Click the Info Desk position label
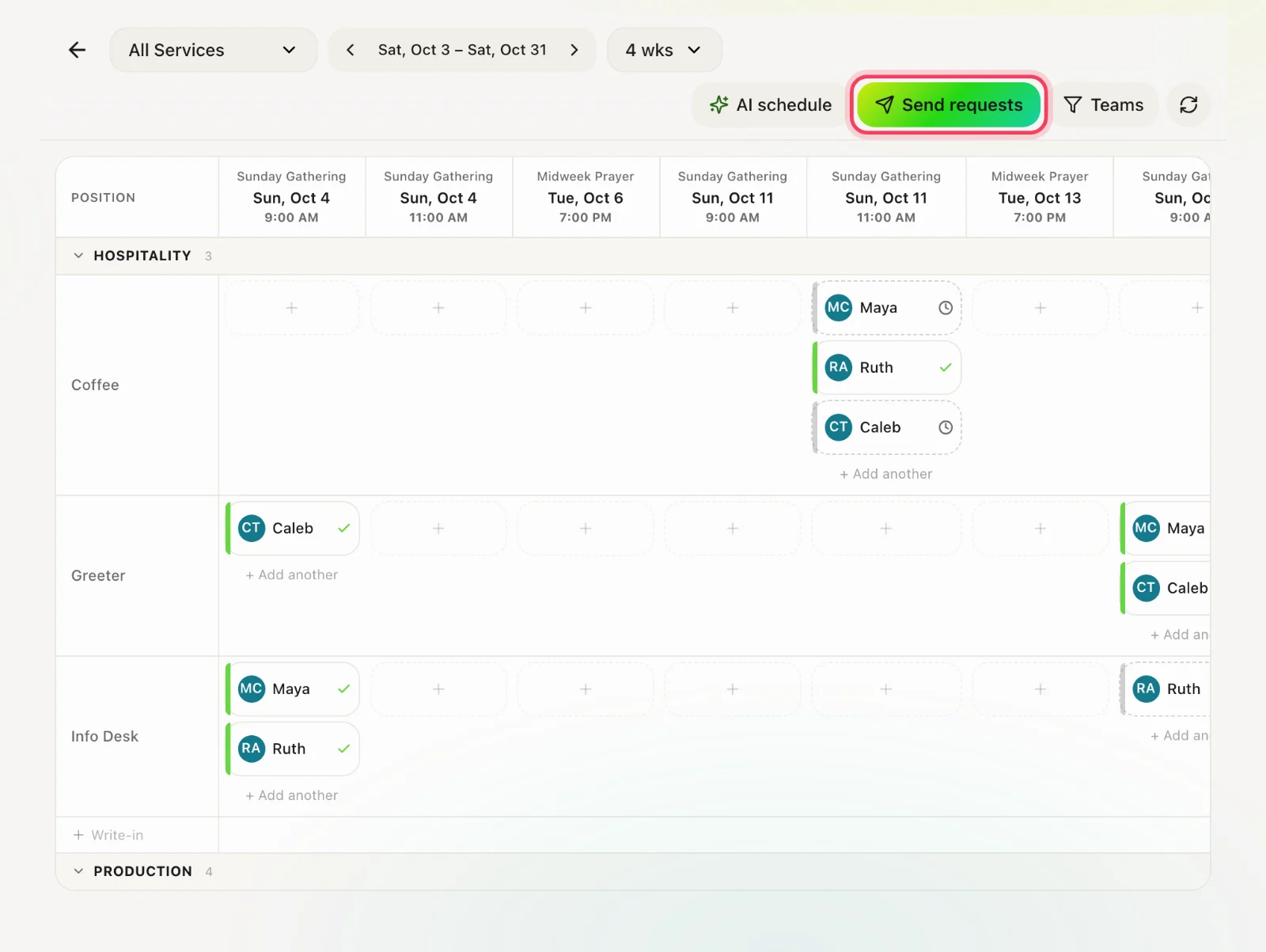This screenshot has height=952, width=1266. coord(104,736)
